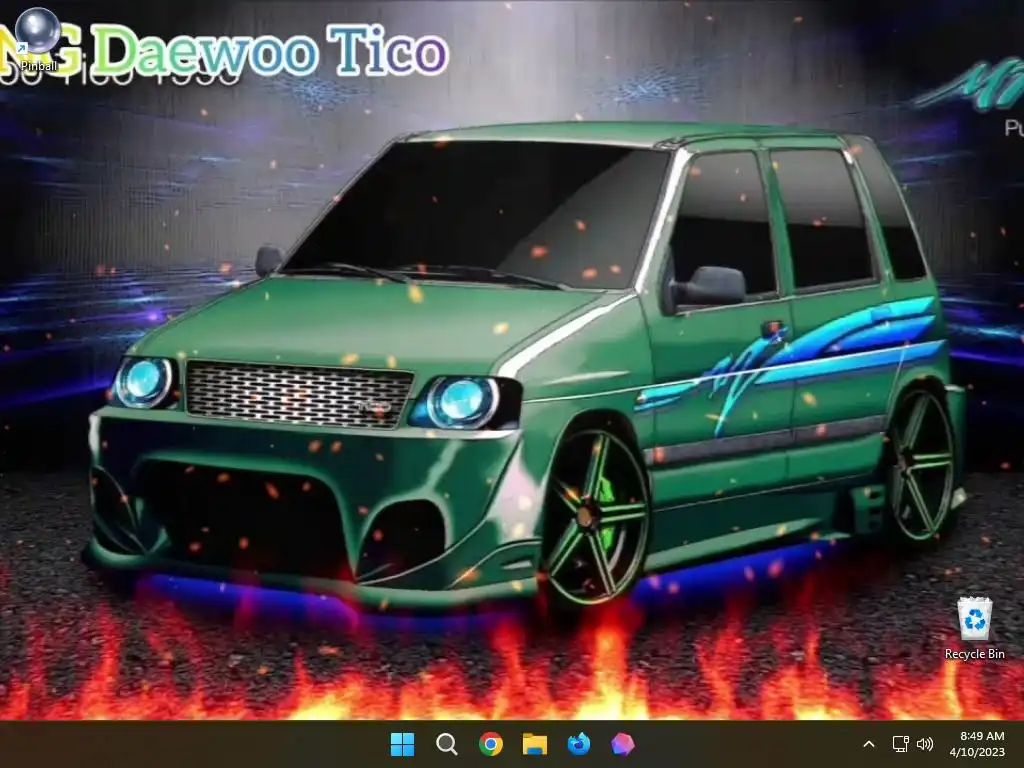
Task: Launch Google Chrome from taskbar
Action: [x=490, y=744]
